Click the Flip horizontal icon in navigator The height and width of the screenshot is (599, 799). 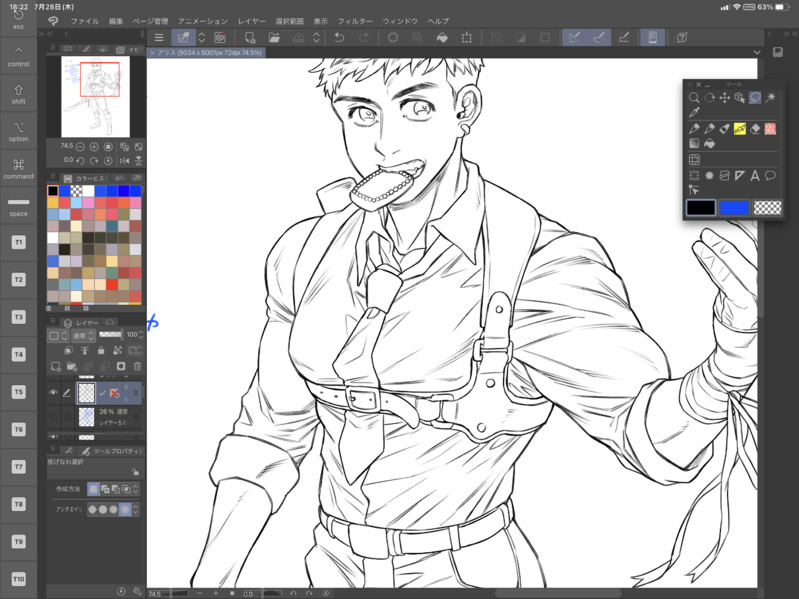click(124, 161)
